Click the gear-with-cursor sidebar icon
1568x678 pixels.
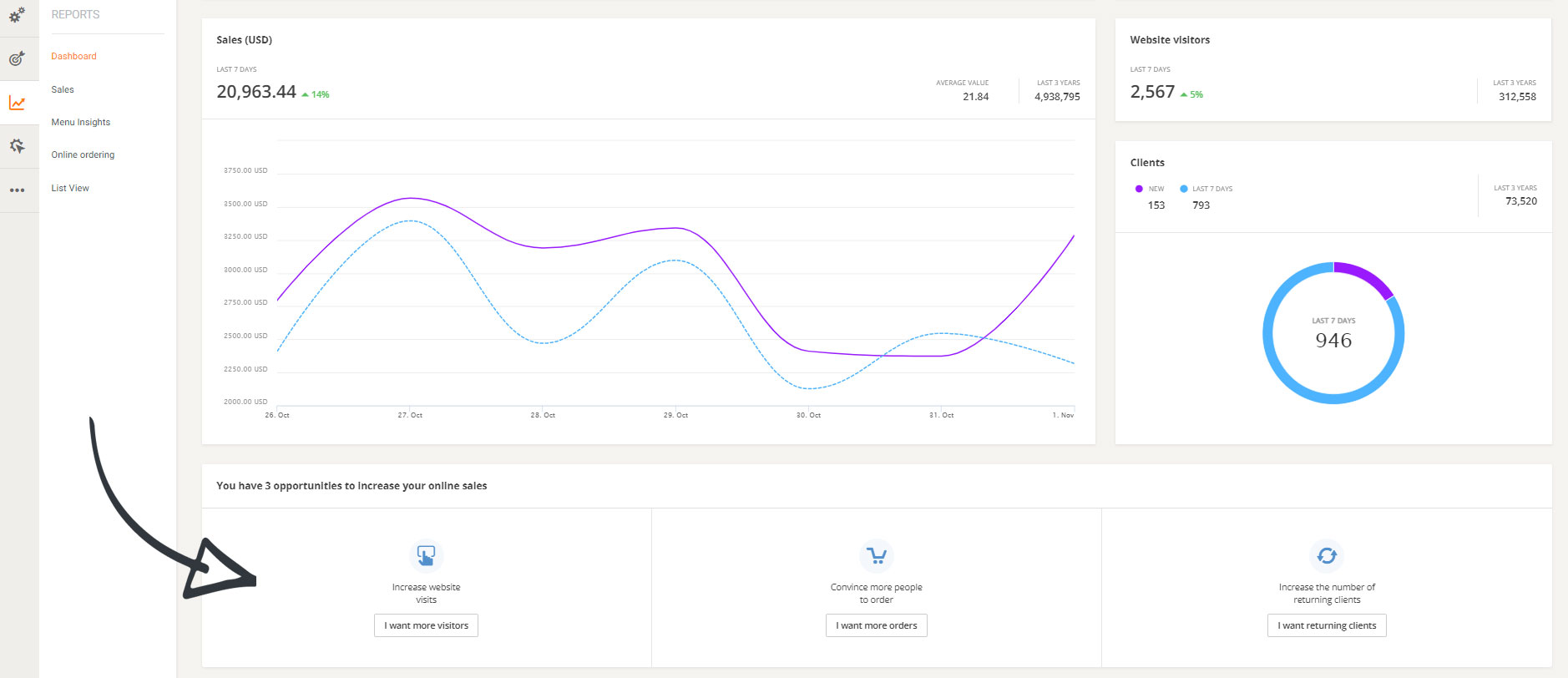[17, 146]
